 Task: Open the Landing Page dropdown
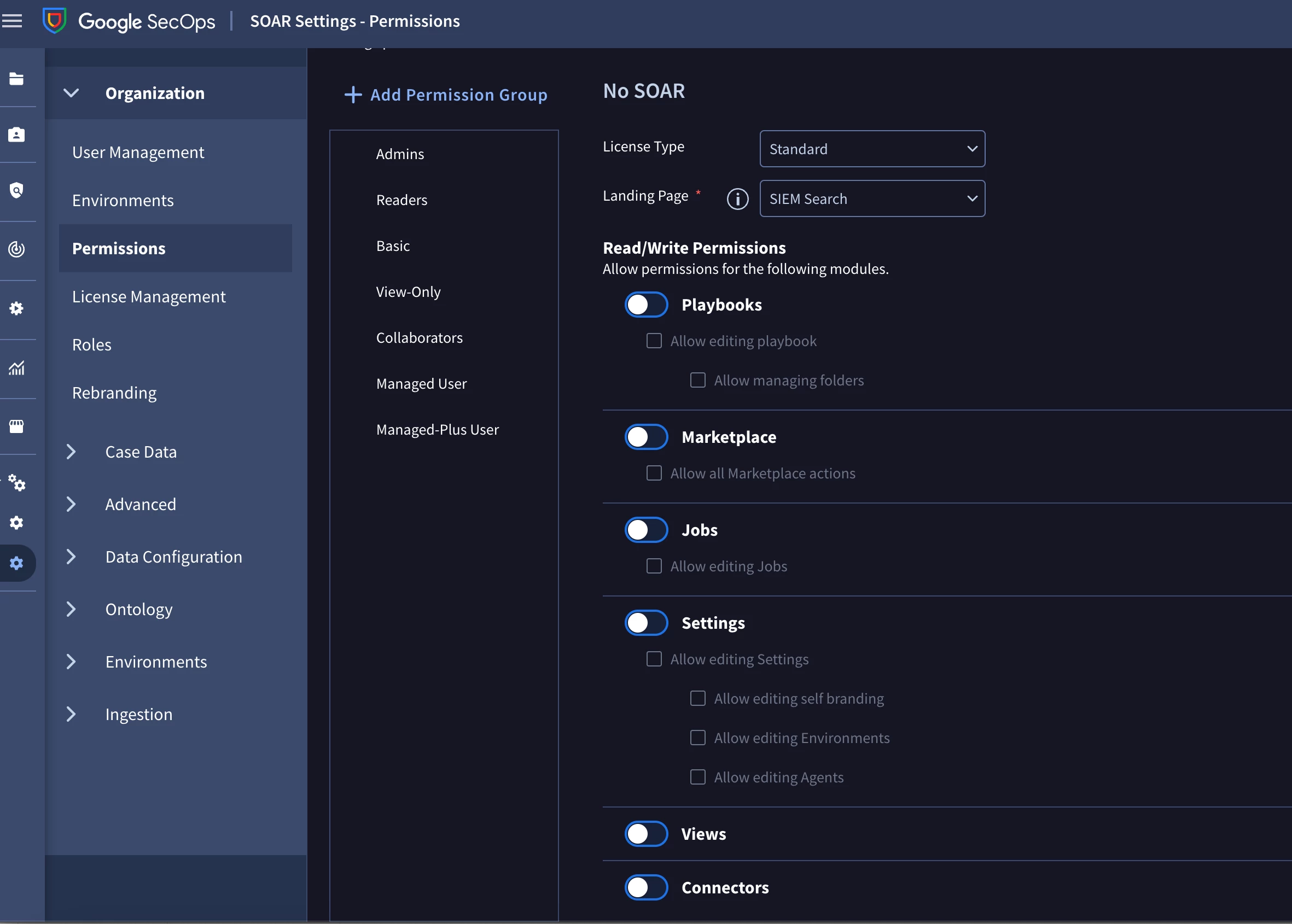[x=872, y=198]
